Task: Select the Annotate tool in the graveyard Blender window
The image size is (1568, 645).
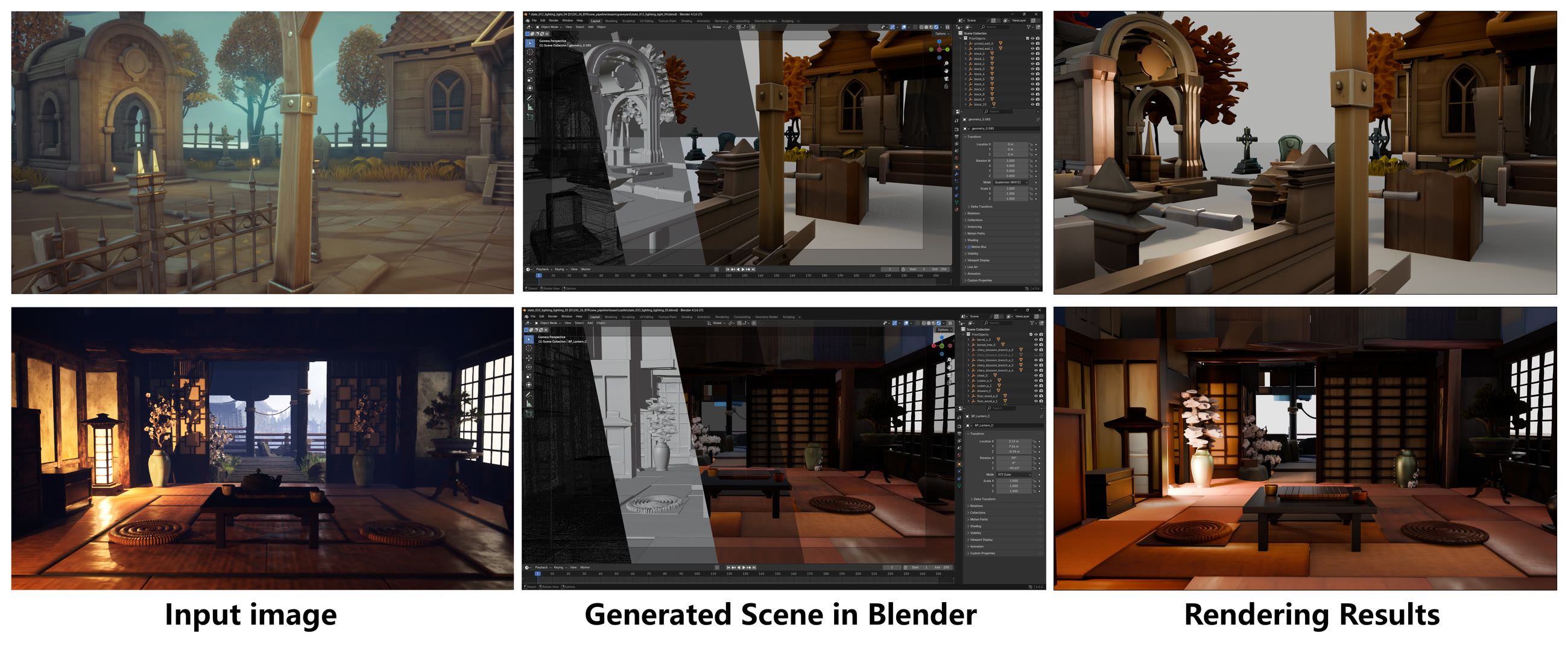Action: click(530, 98)
